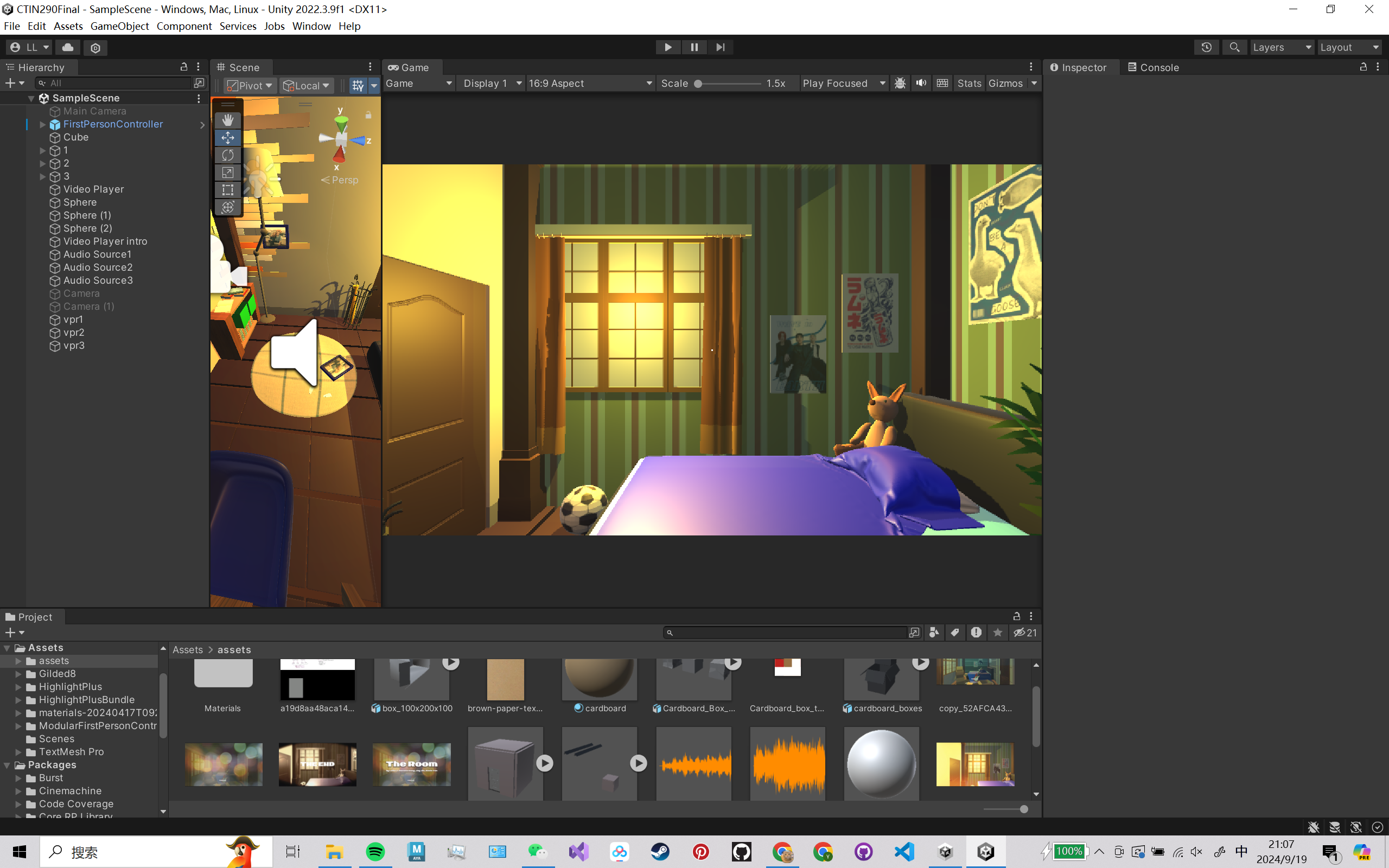The height and width of the screenshot is (868, 1389).
Task: Open Undo History icon
Action: click(1206, 47)
